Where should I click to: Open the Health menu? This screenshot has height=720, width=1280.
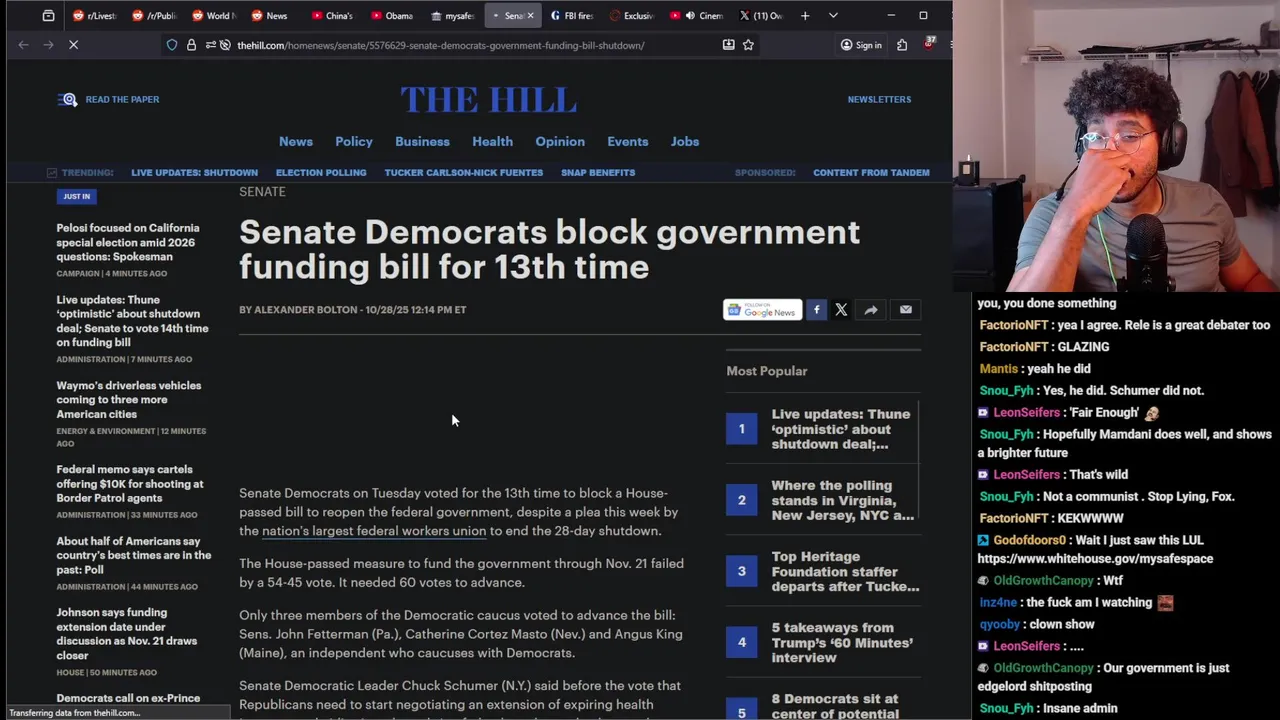point(492,142)
